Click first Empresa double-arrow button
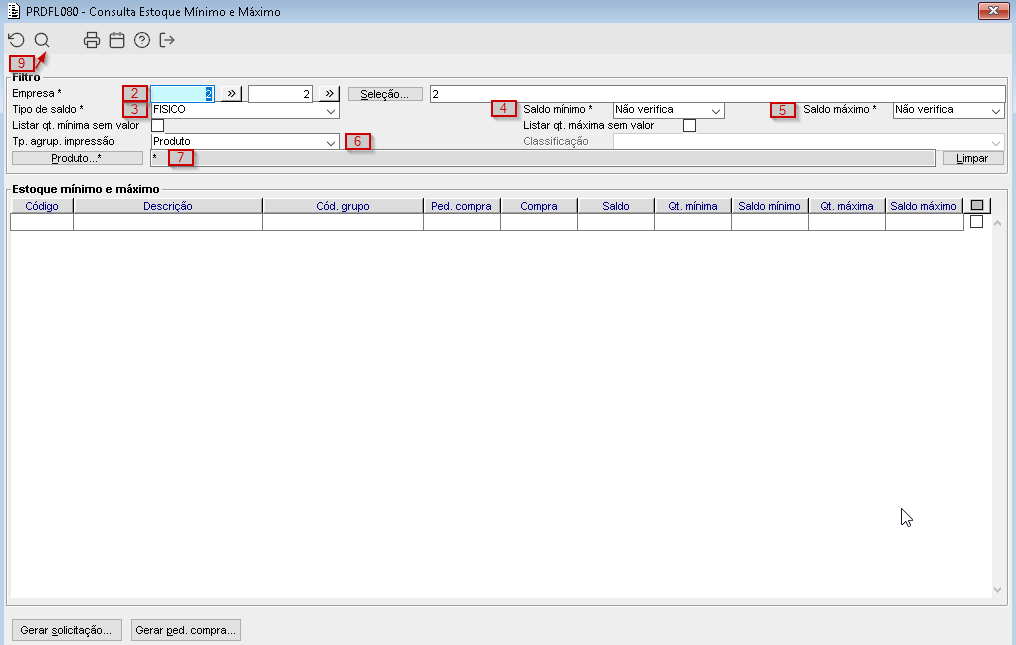This screenshot has width=1016, height=645. coord(231,93)
